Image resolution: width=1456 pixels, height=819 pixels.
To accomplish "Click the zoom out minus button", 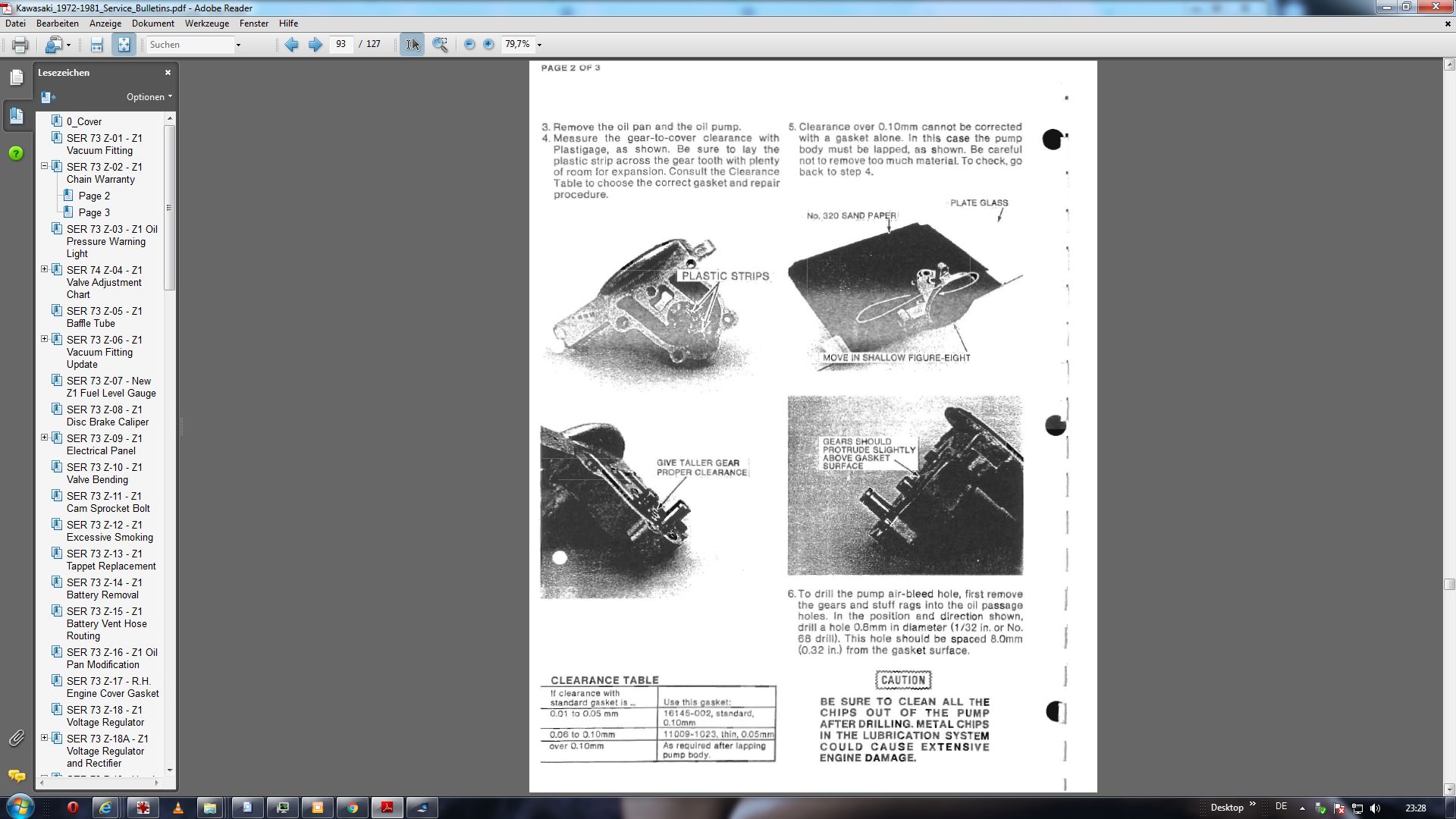I will click(x=469, y=45).
